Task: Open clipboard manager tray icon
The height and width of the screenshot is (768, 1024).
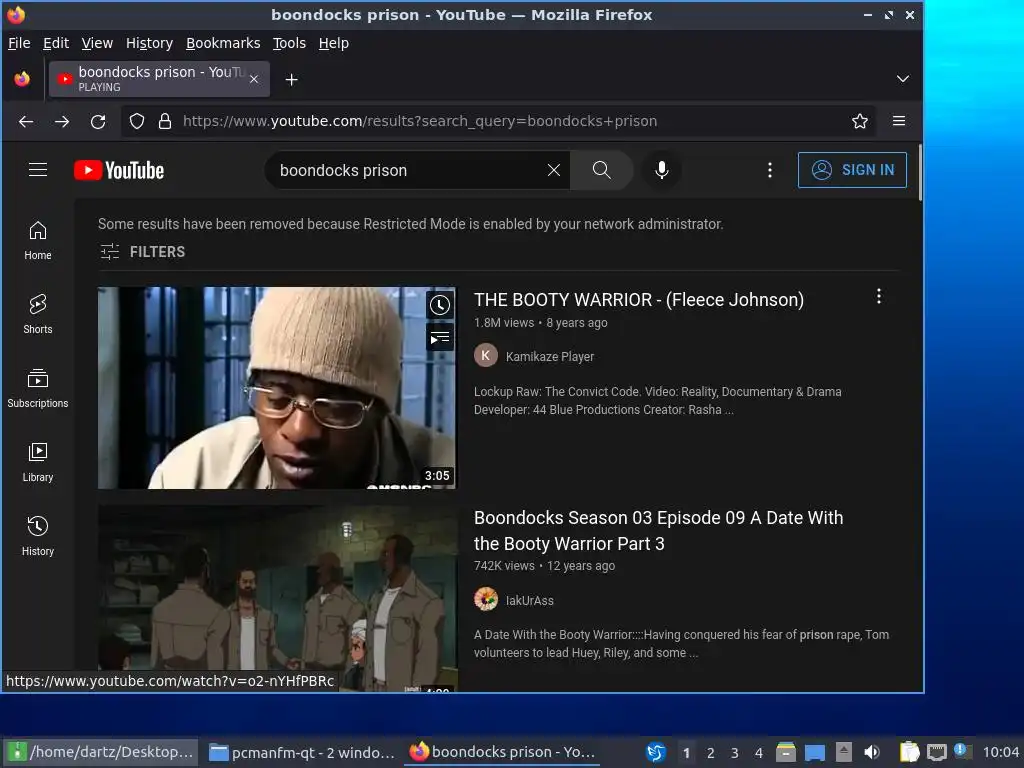Action: [x=909, y=752]
